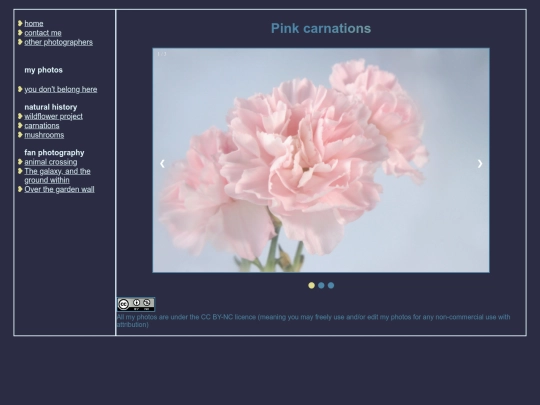
Task: Click the arrow bullet beside Over the garden wall
Action: click(20, 189)
